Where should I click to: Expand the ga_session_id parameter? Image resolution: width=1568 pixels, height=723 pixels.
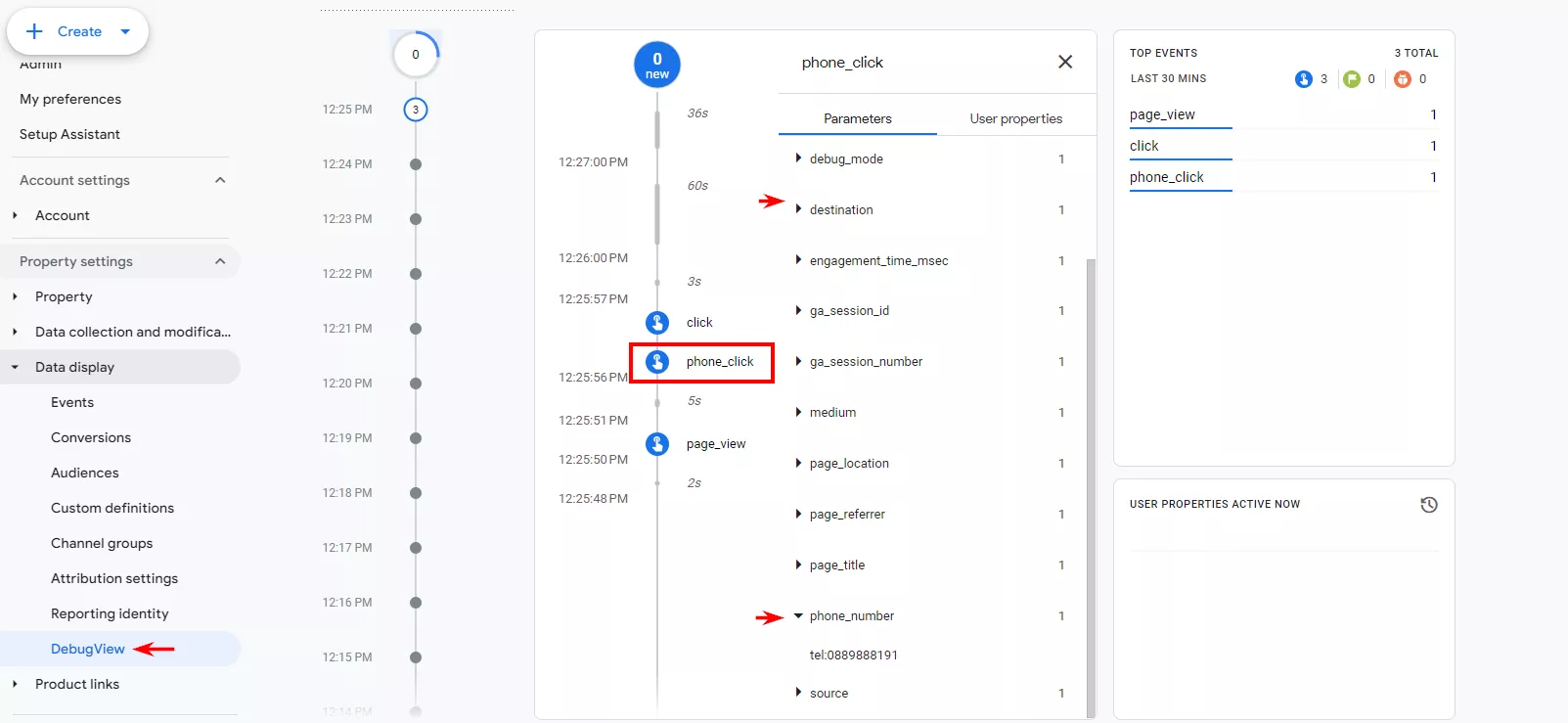pos(798,310)
